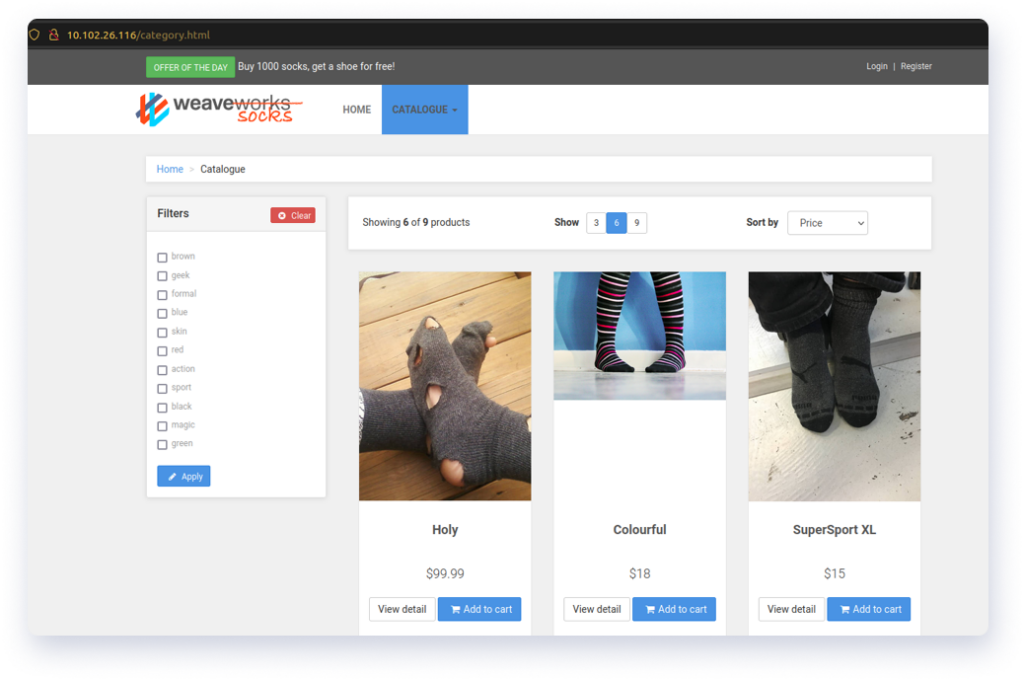Screen dimensions: 1024x680
Task: Select the HOME menu item
Action: pos(356,109)
